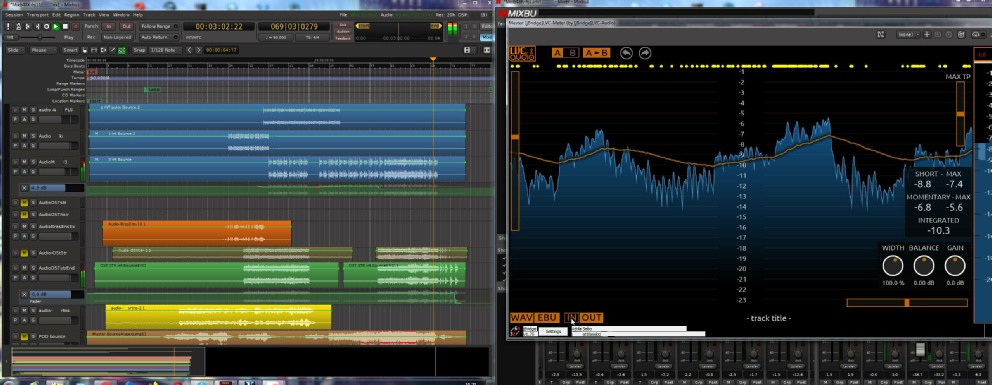The image size is (992, 385).
Task: Open the Transport menu
Action: tap(37, 15)
